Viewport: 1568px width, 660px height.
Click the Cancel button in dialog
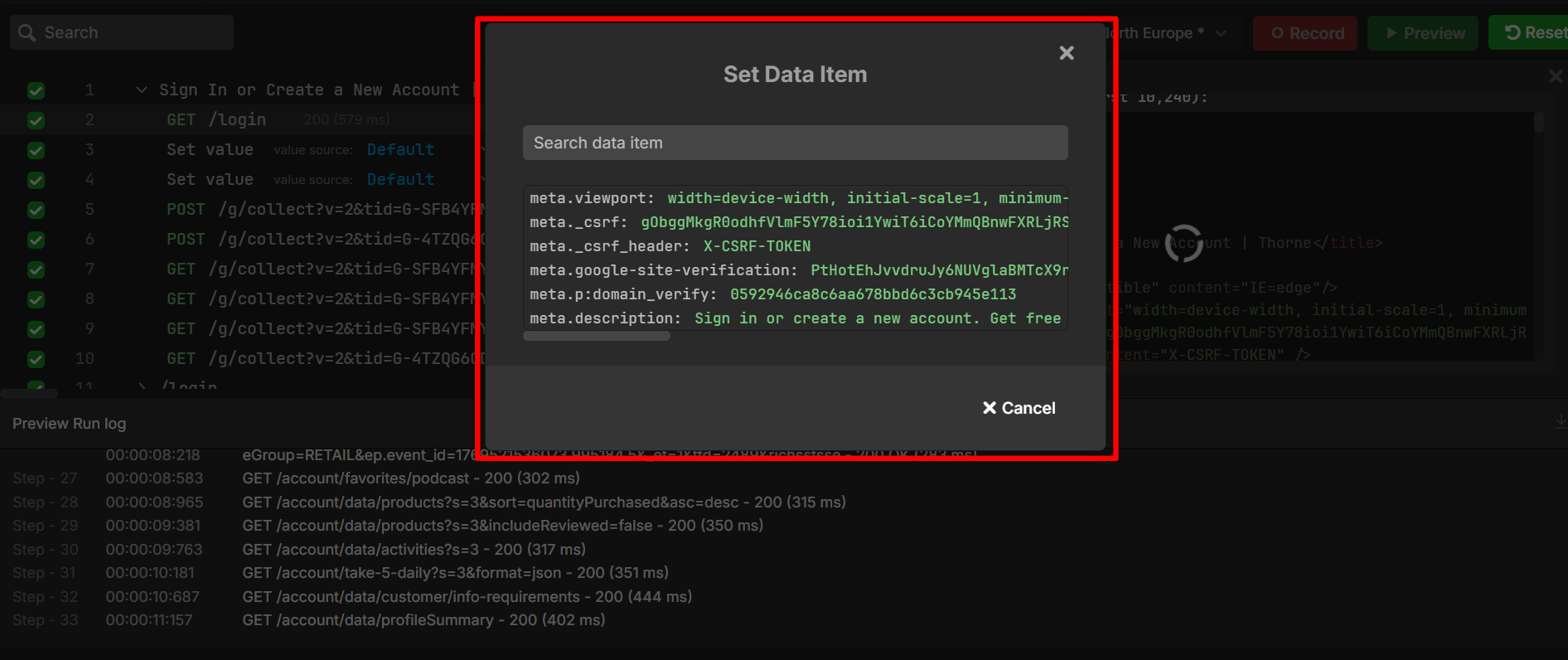point(1019,408)
